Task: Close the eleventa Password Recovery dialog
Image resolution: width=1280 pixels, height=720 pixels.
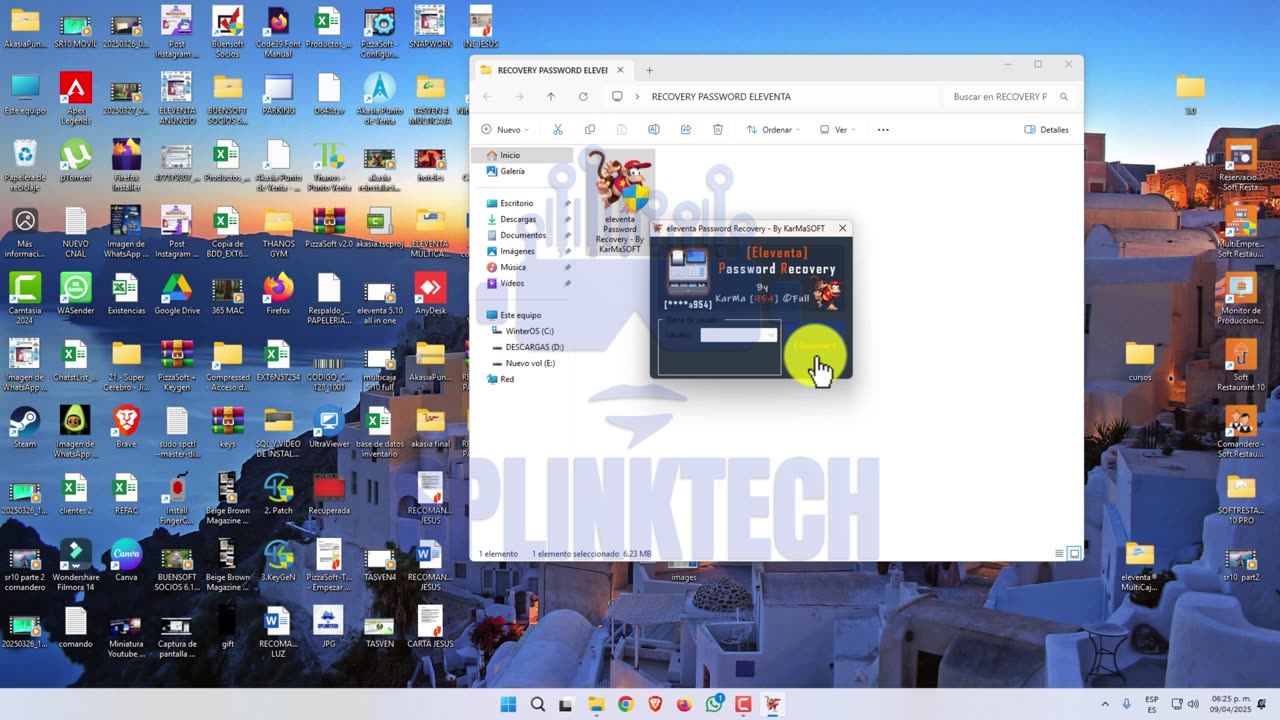Action: tap(842, 228)
